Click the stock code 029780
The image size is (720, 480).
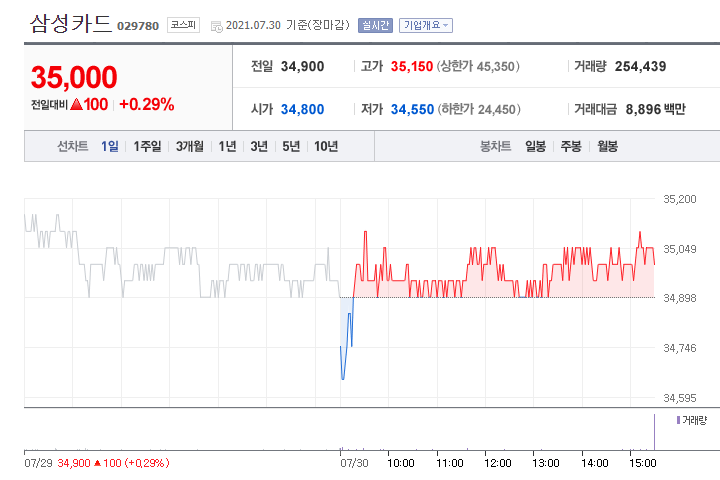click(x=138, y=26)
